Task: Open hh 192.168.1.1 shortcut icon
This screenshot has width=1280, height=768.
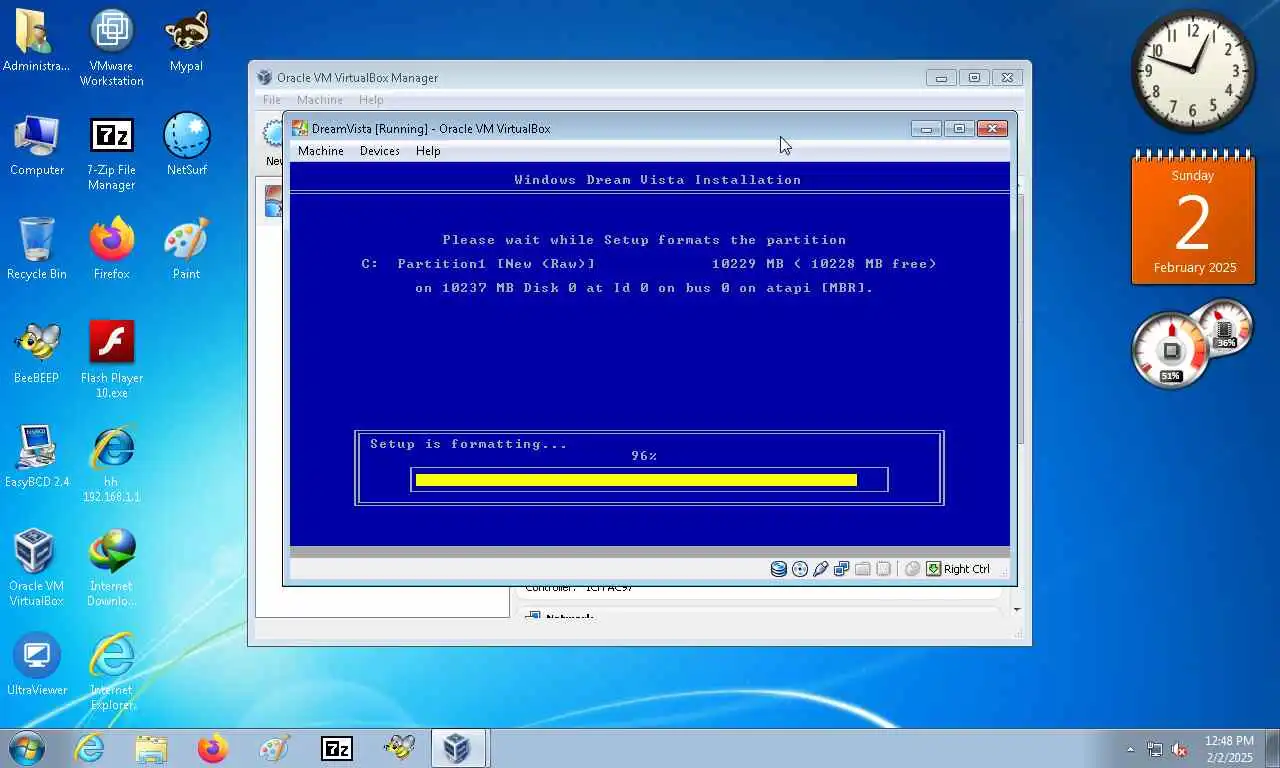Action: click(112, 464)
